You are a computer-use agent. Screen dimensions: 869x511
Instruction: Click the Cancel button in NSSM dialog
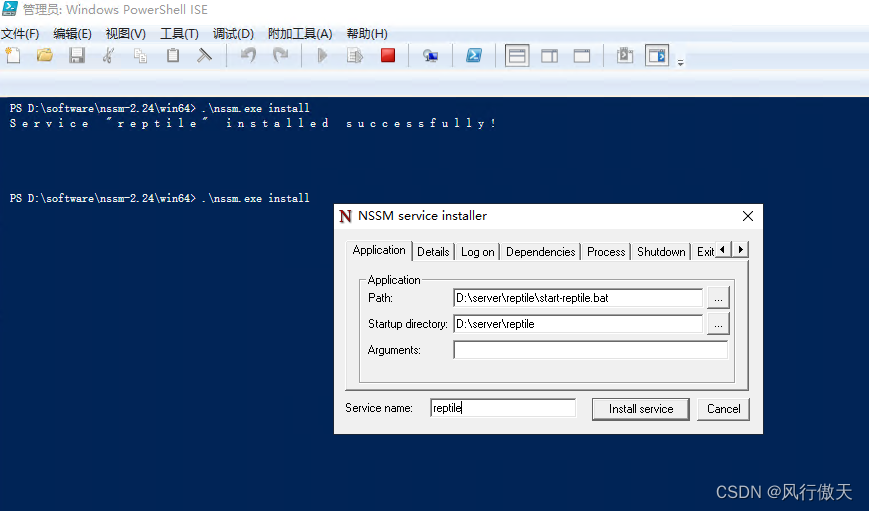coord(723,409)
